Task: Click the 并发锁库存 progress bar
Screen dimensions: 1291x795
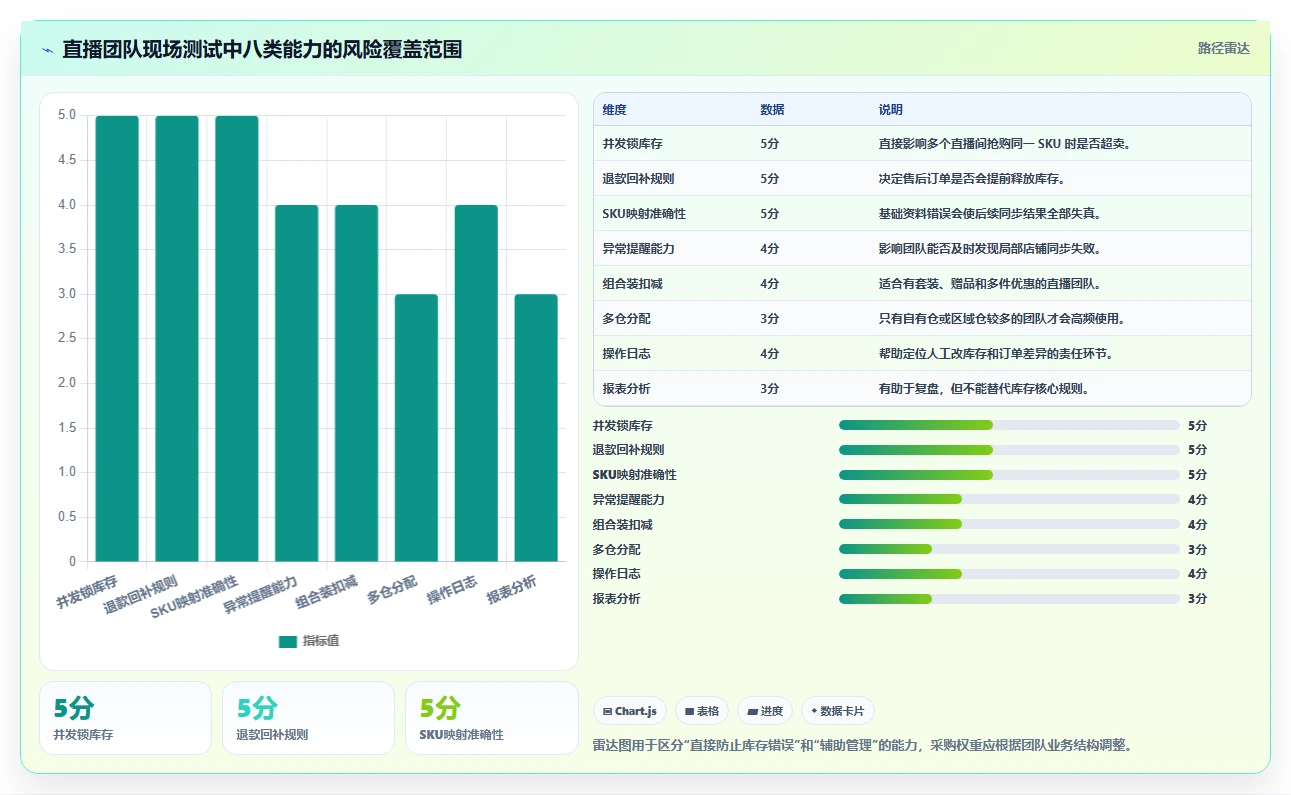Action: tap(1009, 425)
